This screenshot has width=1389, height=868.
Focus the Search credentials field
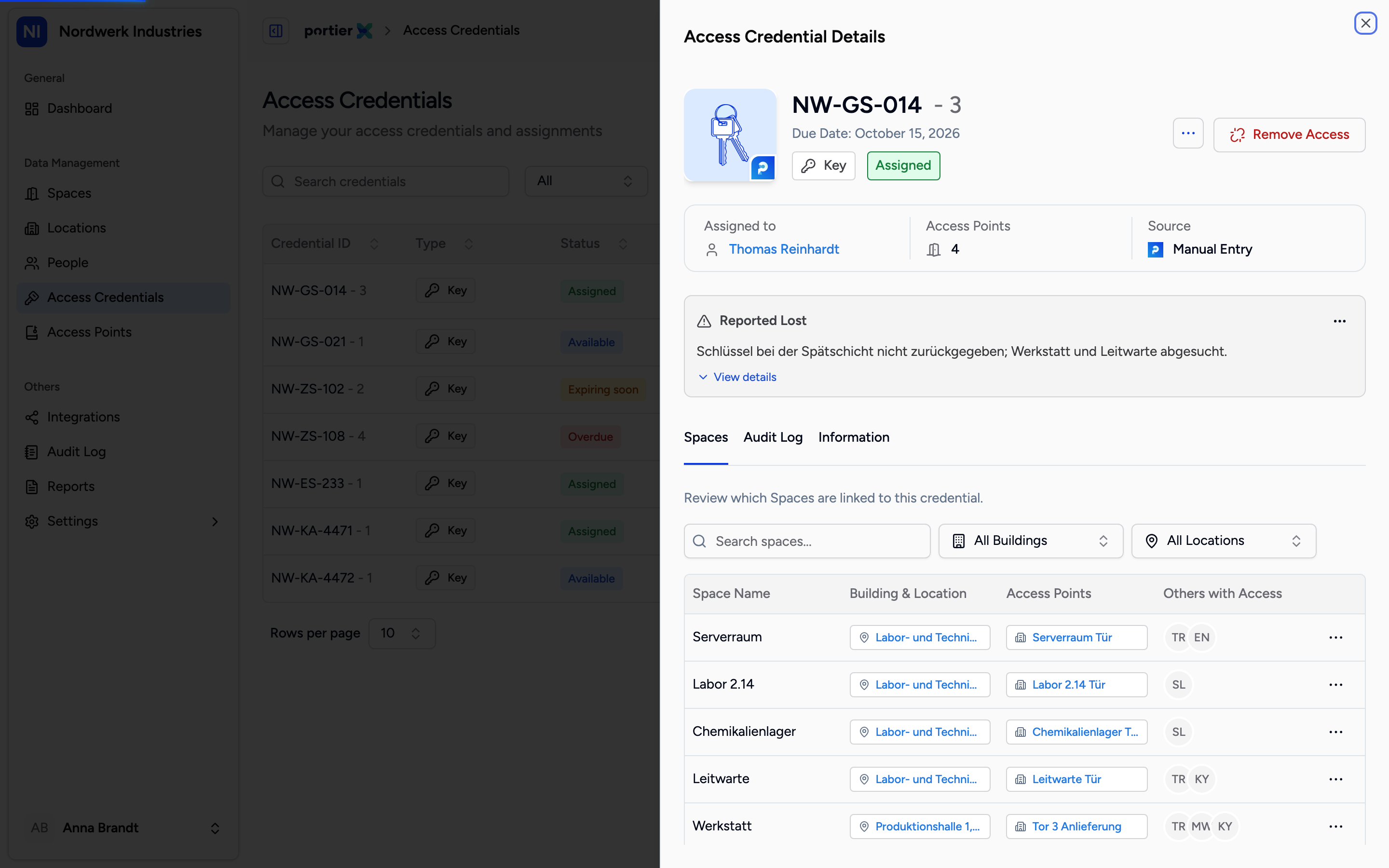pos(385,181)
